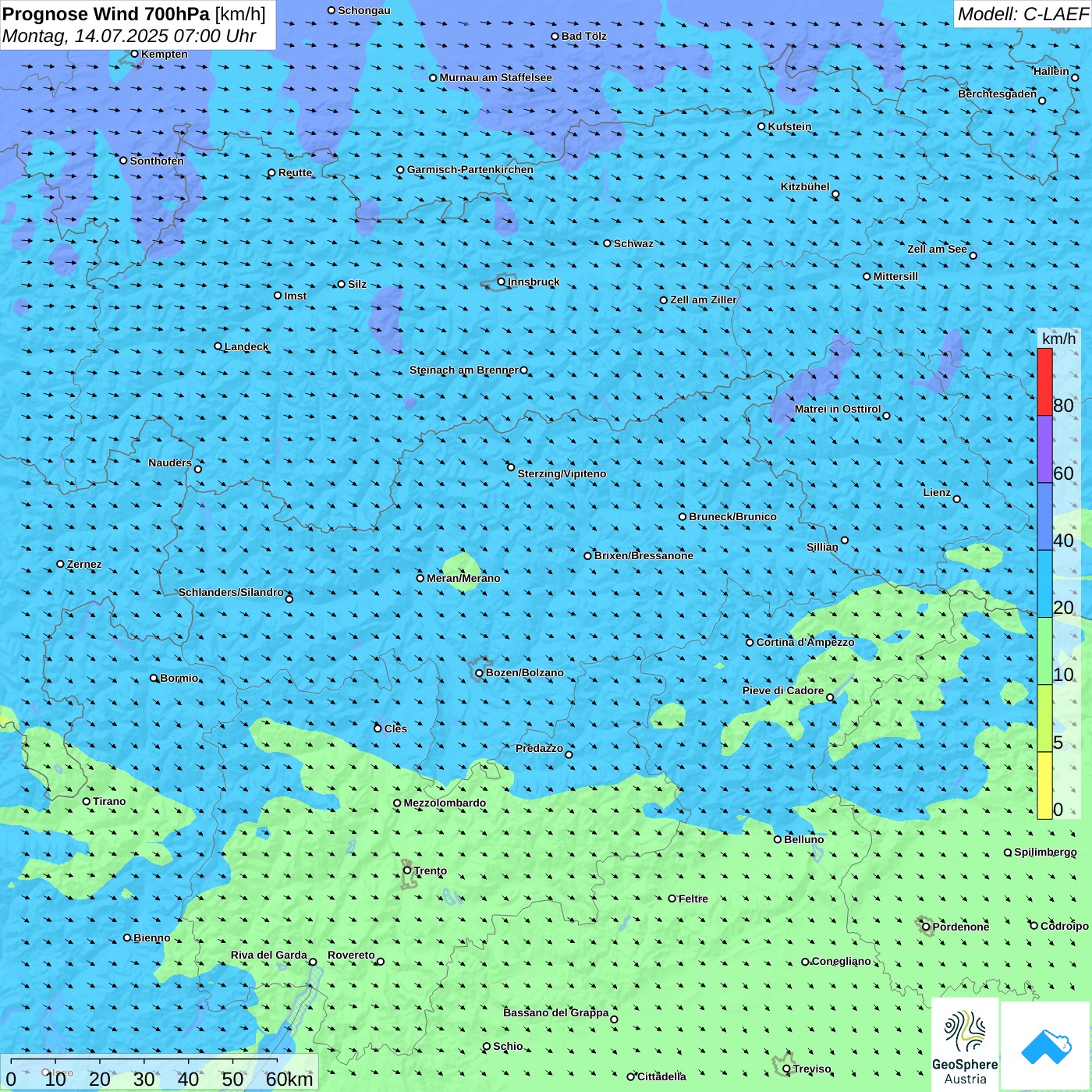The width and height of the screenshot is (1092, 1092).
Task: Click the Lienz location dot
Action: pos(957,498)
